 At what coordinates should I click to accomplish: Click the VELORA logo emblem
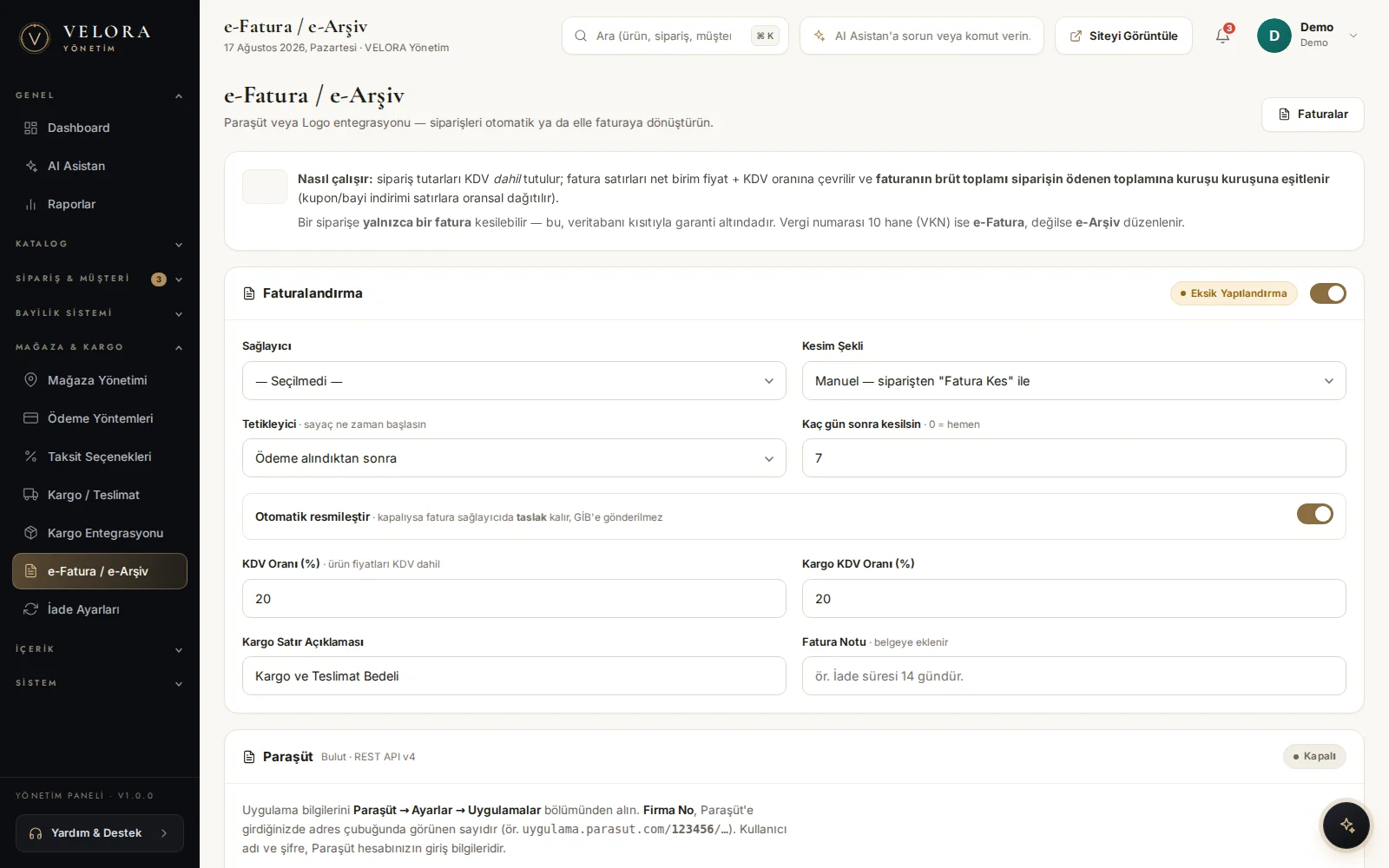click(35, 37)
